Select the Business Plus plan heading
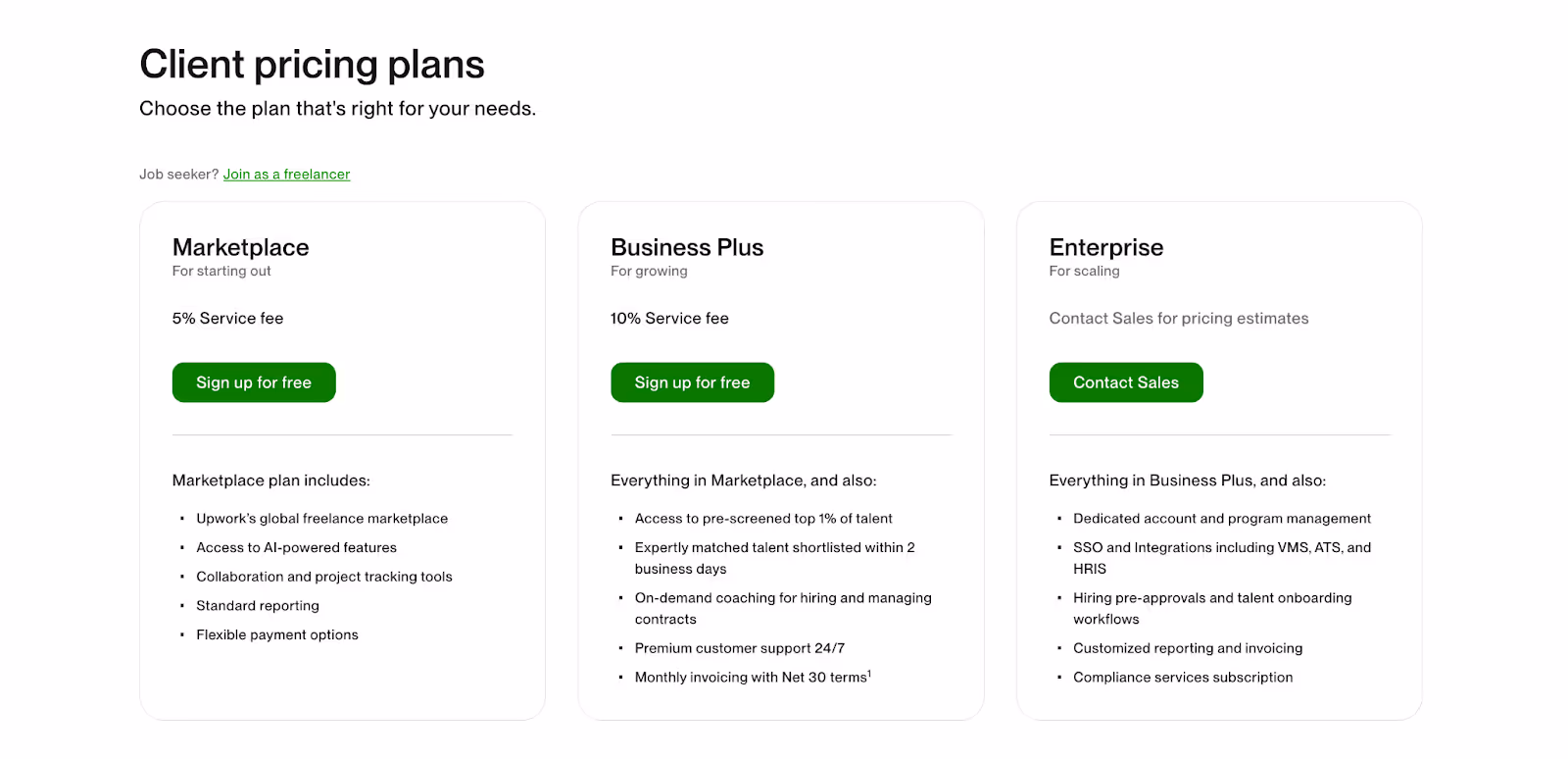1568x759 pixels. tap(687, 247)
